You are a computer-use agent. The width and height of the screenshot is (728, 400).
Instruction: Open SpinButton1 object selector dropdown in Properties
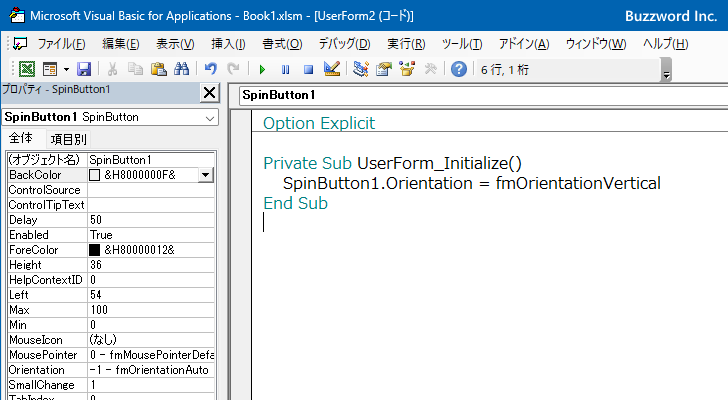pos(210,117)
